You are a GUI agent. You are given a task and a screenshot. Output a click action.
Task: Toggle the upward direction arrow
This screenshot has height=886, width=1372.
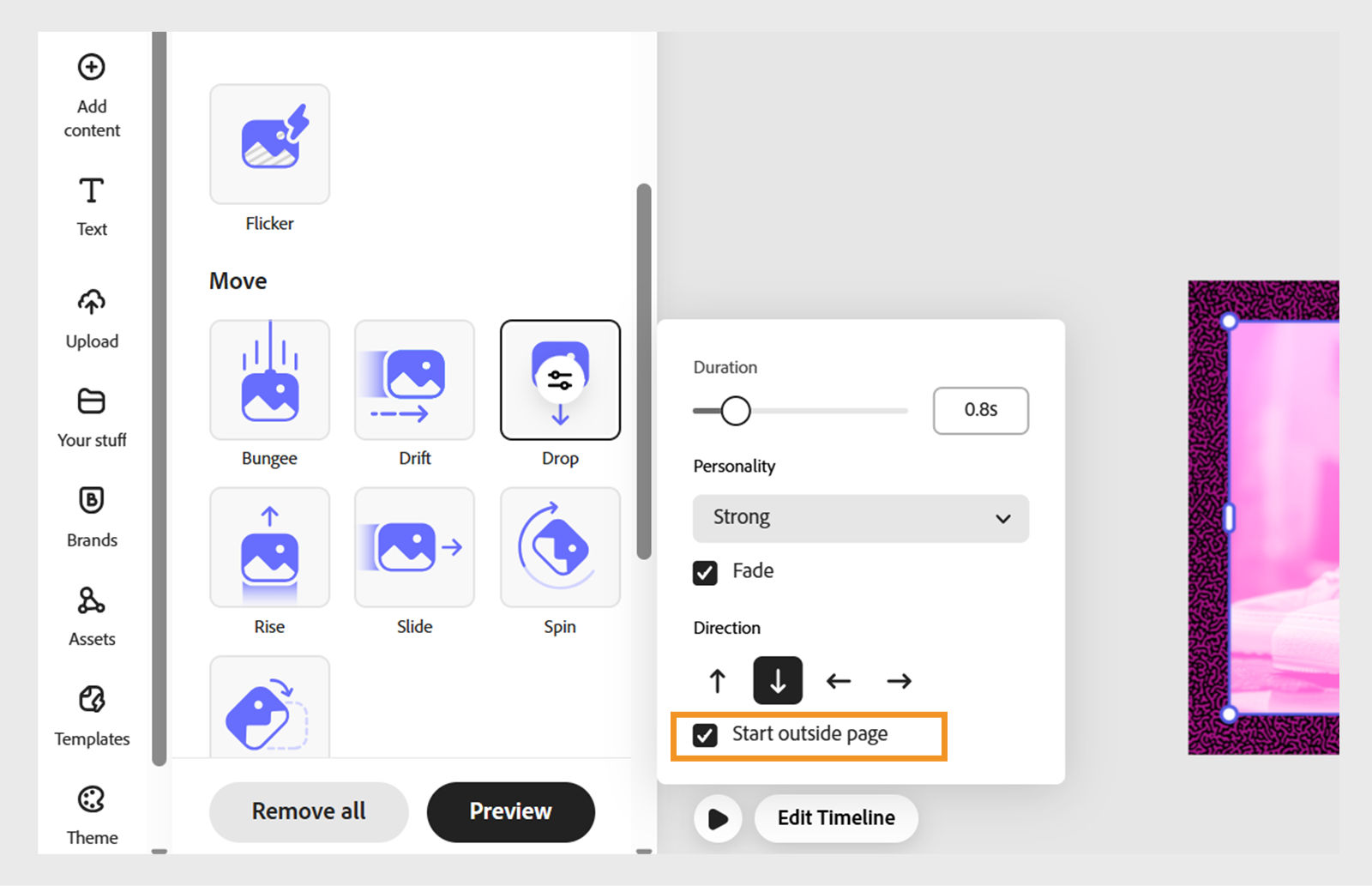tap(716, 680)
